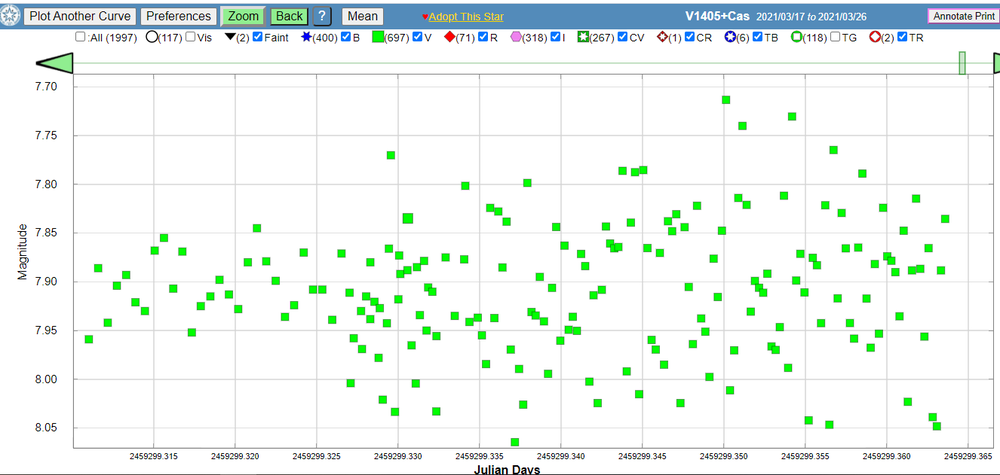Select the Zoom mode button
Image resolution: width=1000 pixels, height=475 pixels.
[243, 16]
